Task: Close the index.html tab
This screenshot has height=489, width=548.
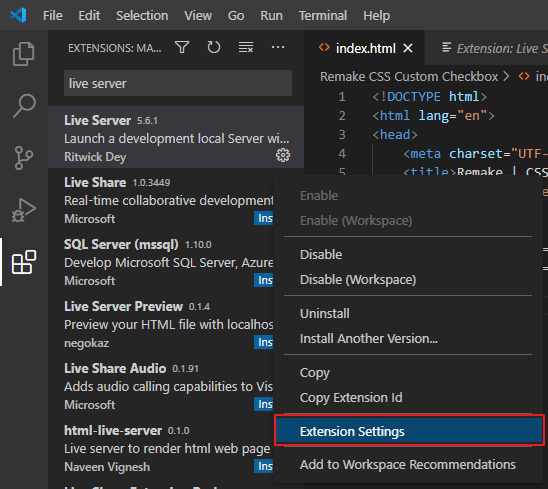Action: pyautogui.click(x=408, y=48)
